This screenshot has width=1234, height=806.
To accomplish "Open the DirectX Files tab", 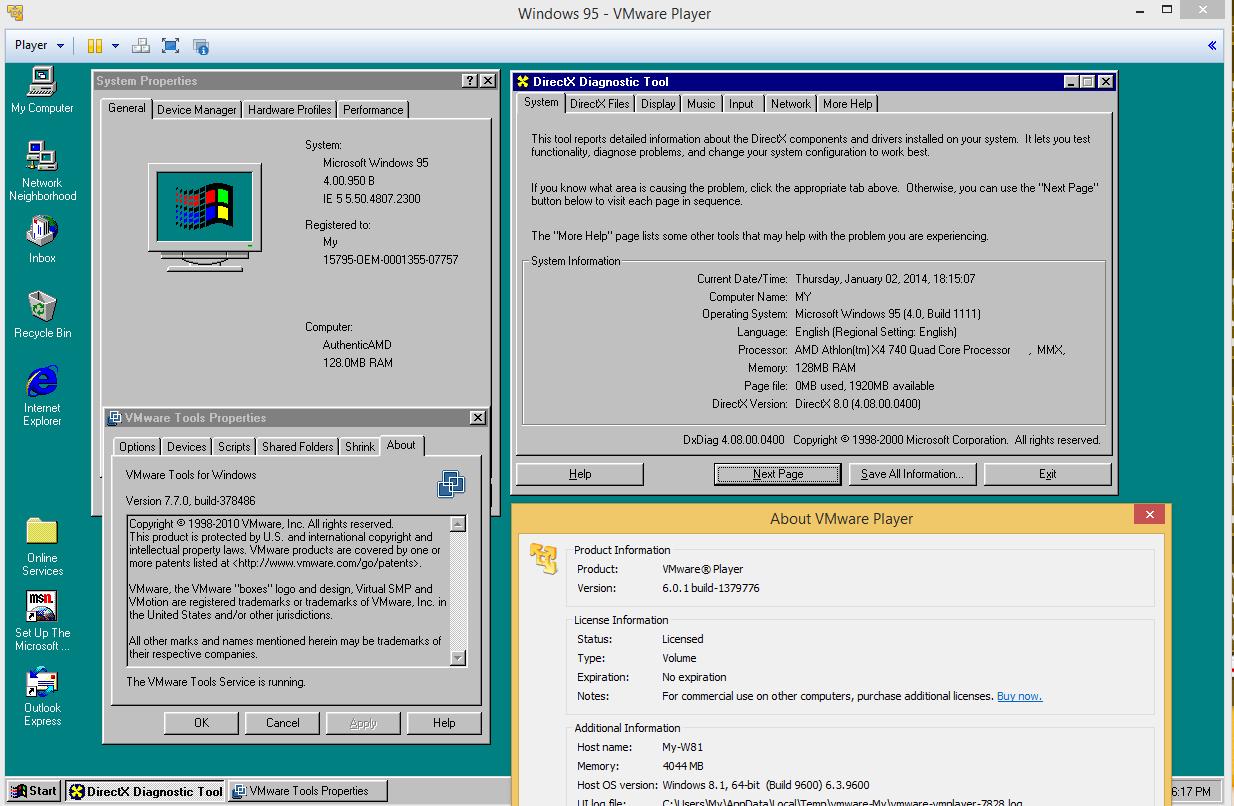I will (x=600, y=104).
